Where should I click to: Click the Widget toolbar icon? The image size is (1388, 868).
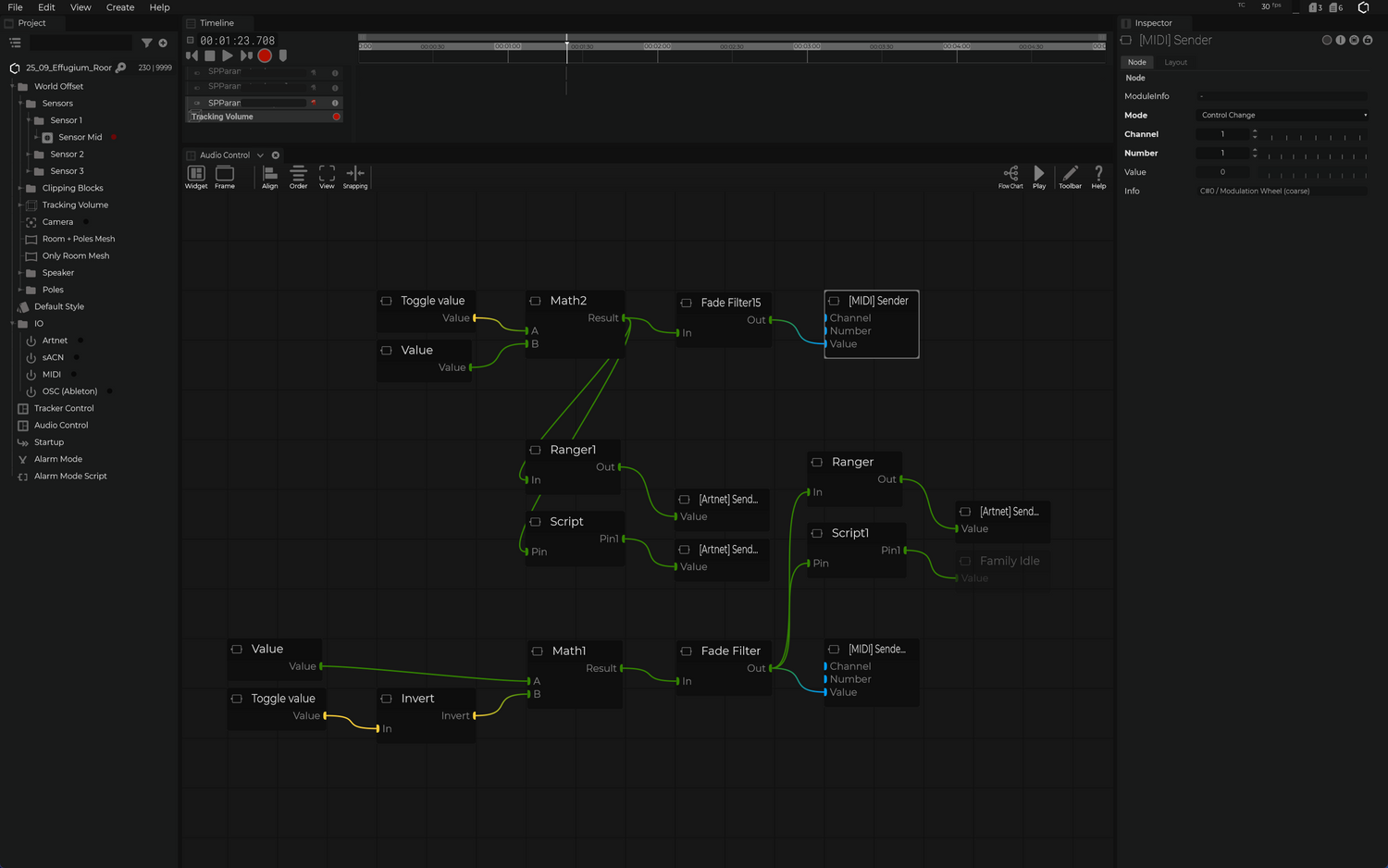coord(196,175)
